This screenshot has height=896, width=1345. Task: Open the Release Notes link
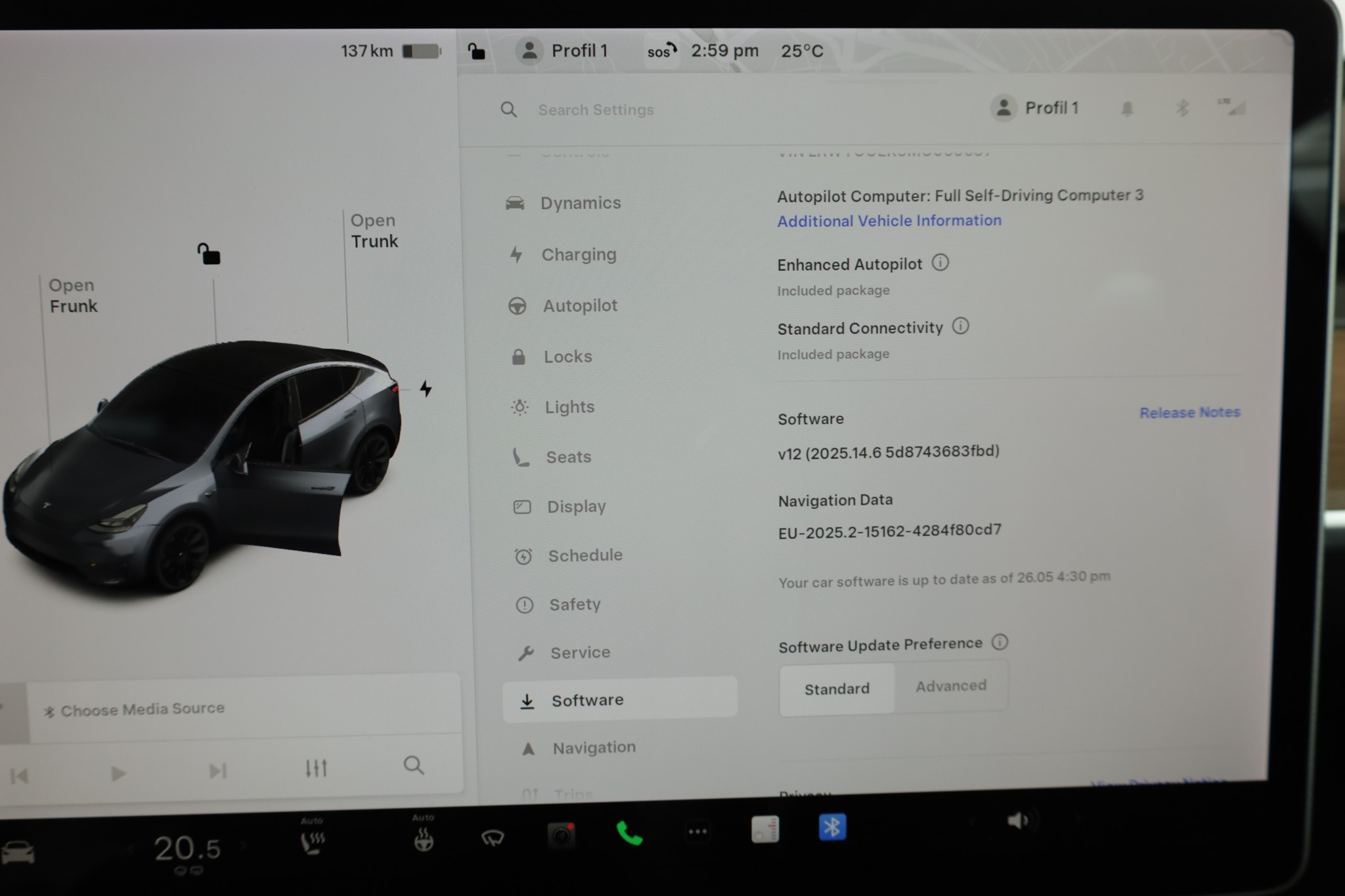(1189, 412)
